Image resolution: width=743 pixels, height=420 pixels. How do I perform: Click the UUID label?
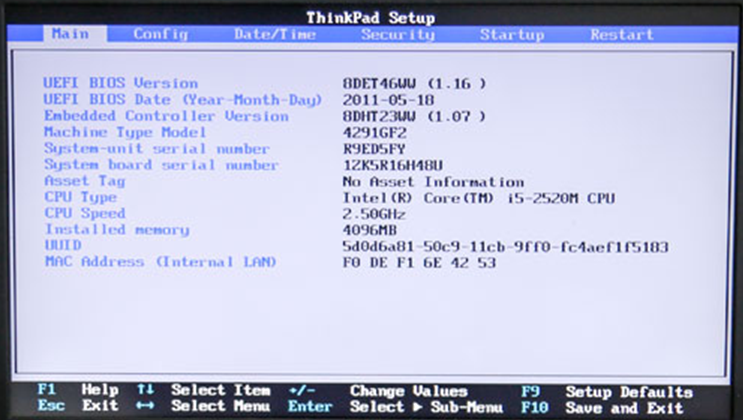[63, 245]
